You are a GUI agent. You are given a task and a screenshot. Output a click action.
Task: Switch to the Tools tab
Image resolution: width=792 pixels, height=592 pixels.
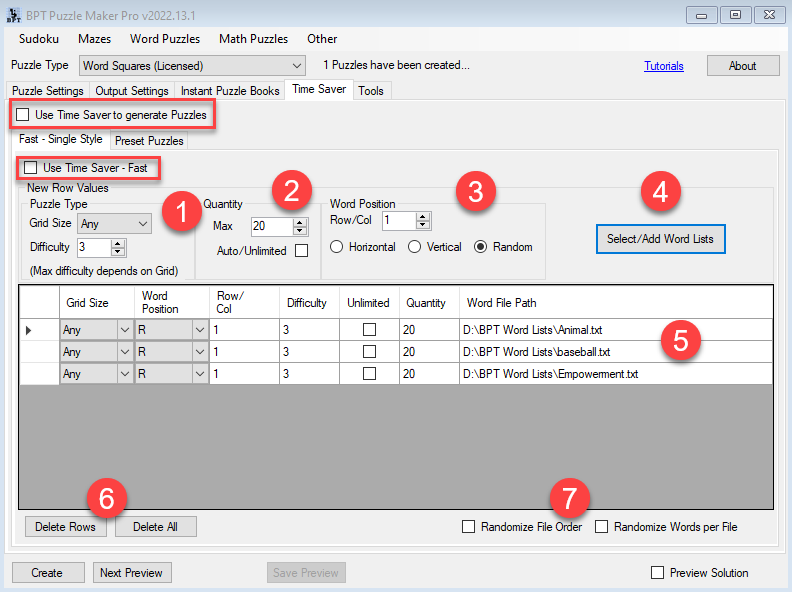[x=371, y=91]
